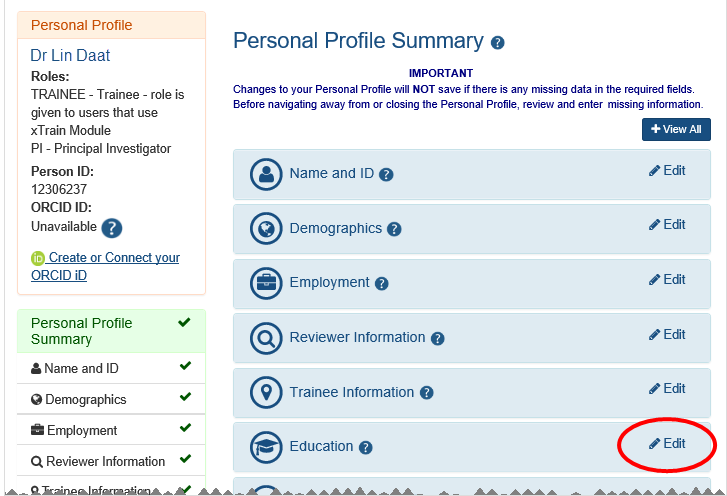Image resolution: width=727 pixels, height=496 pixels.
Task: Open Create or Connect your ORCID iD link
Action: tap(105, 267)
